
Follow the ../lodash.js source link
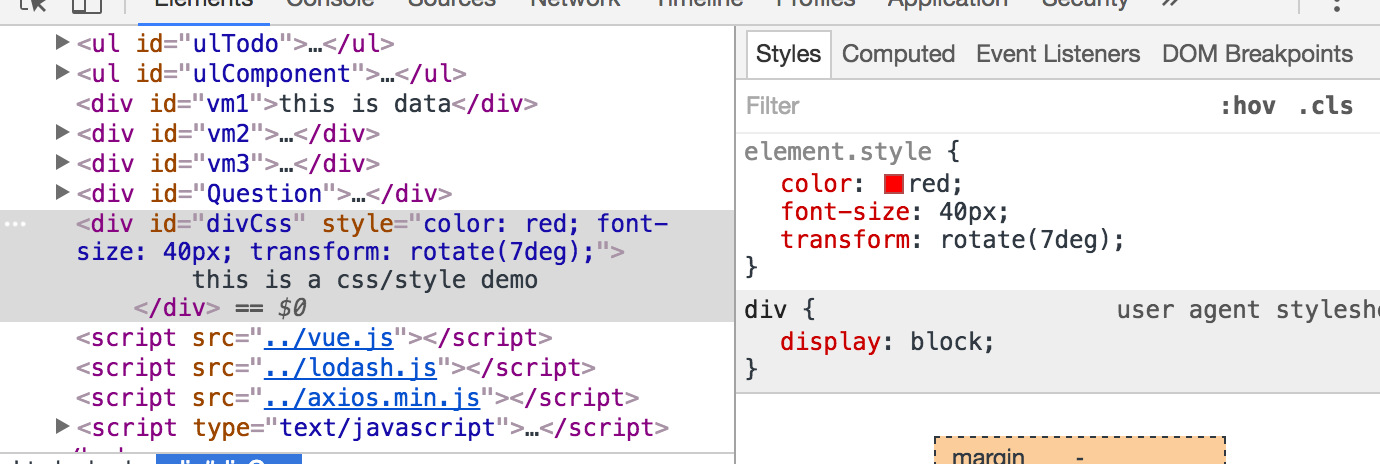coord(350,368)
